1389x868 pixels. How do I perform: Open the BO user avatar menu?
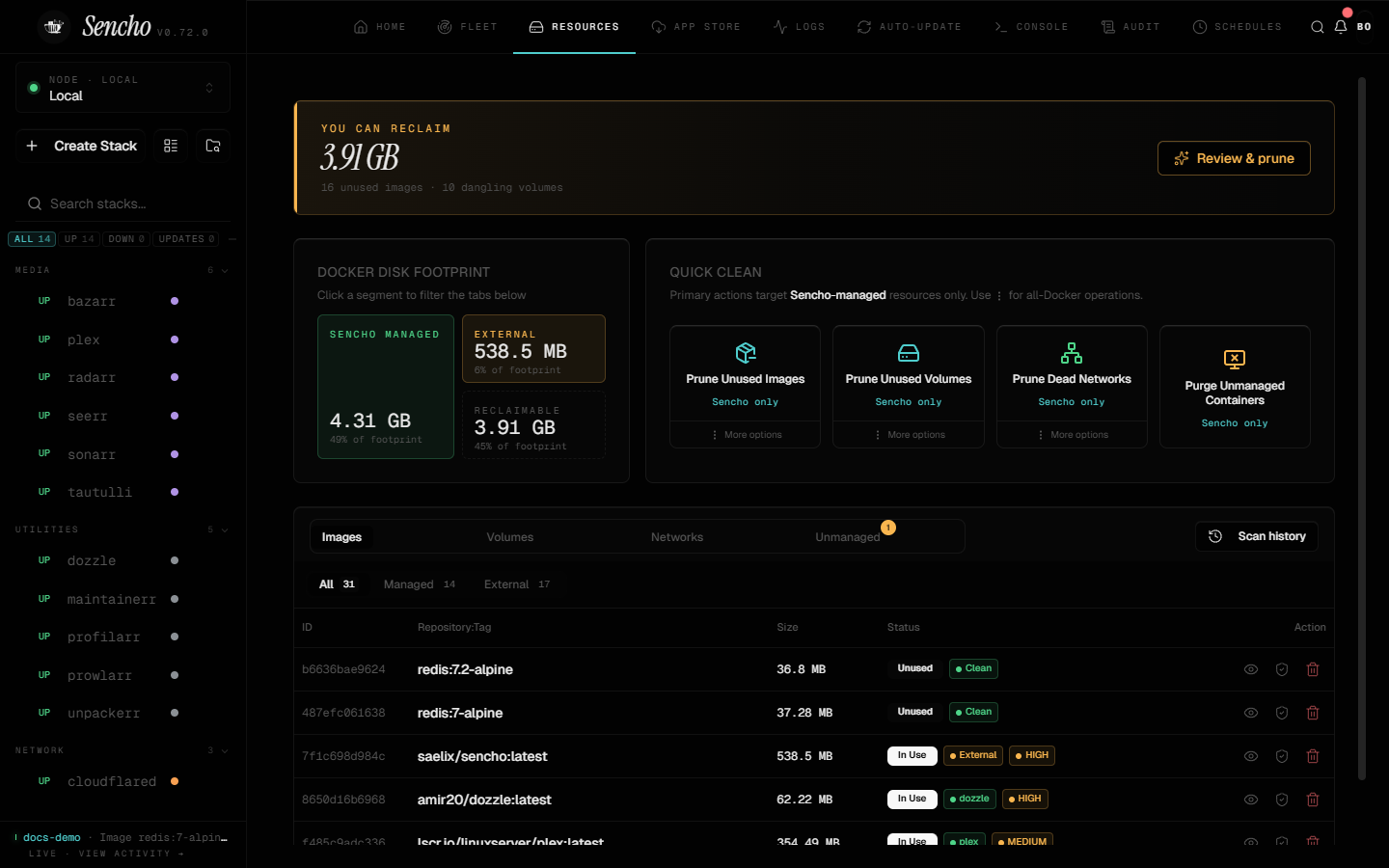click(x=1364, y=27)
